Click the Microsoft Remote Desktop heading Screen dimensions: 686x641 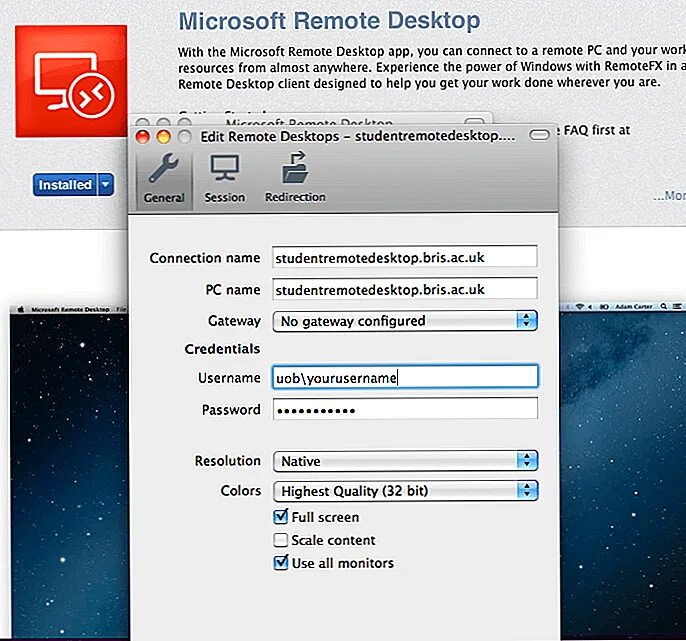(x=329, y=21)
